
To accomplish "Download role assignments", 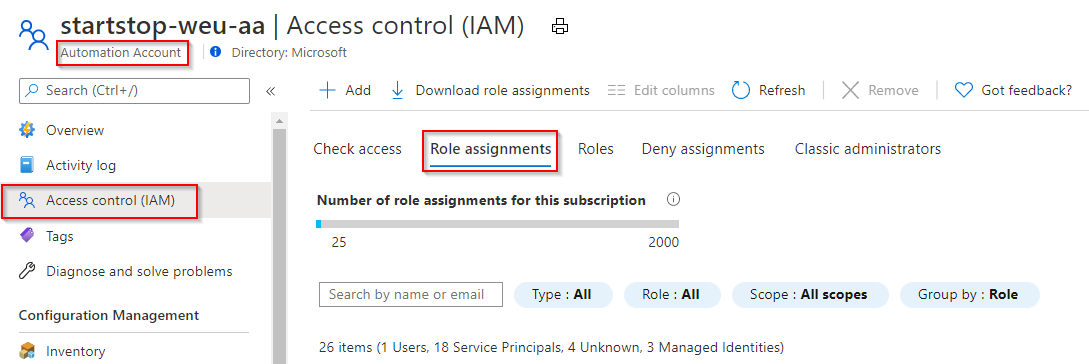I will tap(490, 90).
